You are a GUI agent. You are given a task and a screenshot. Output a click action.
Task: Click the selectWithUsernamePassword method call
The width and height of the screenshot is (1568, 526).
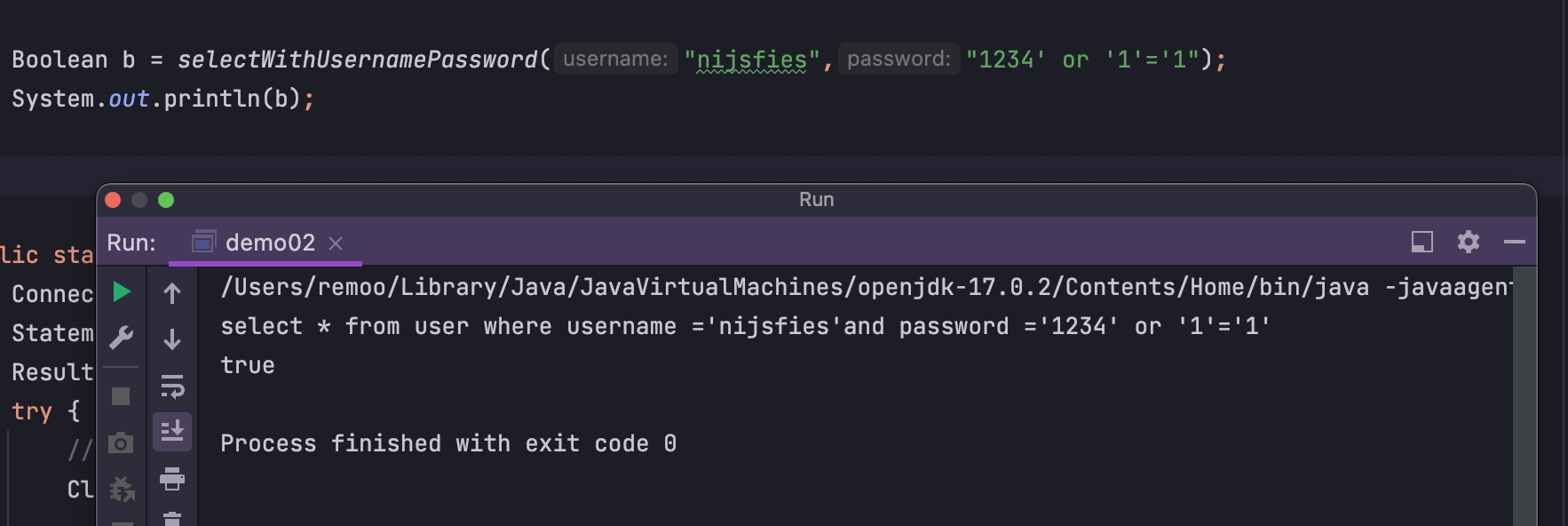(358, 60)
